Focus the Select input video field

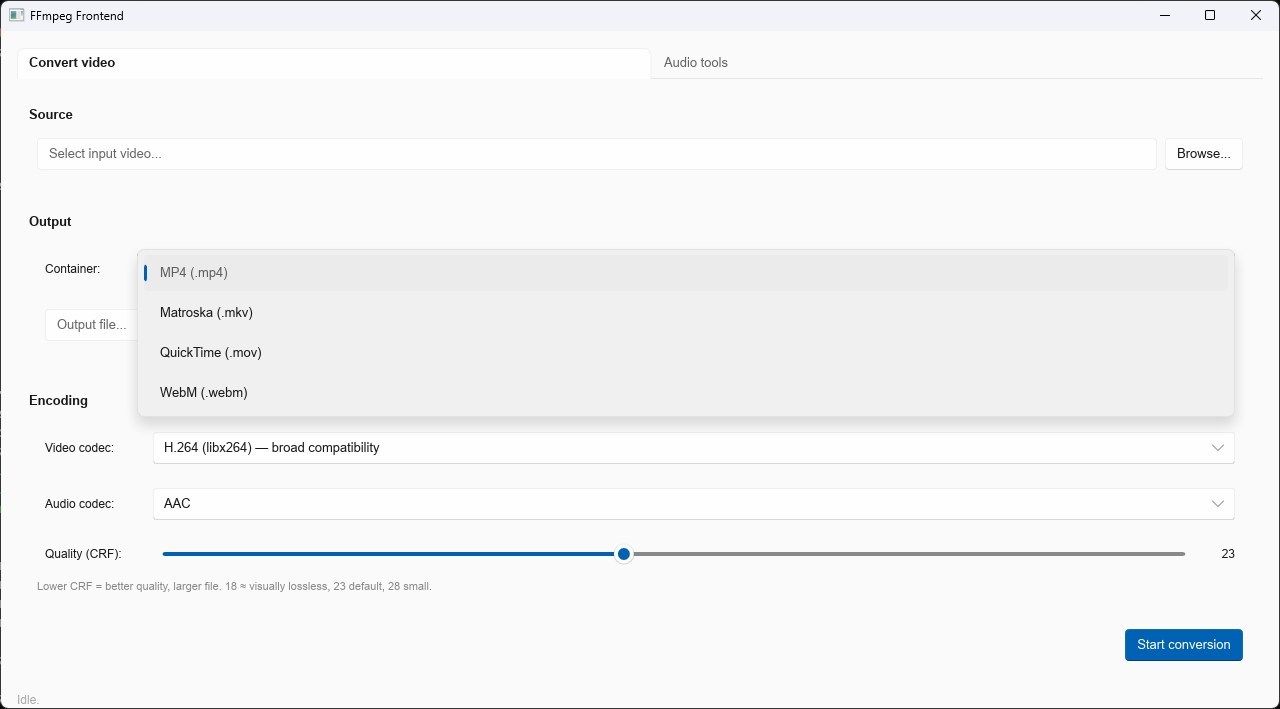(x=597, y=154)
